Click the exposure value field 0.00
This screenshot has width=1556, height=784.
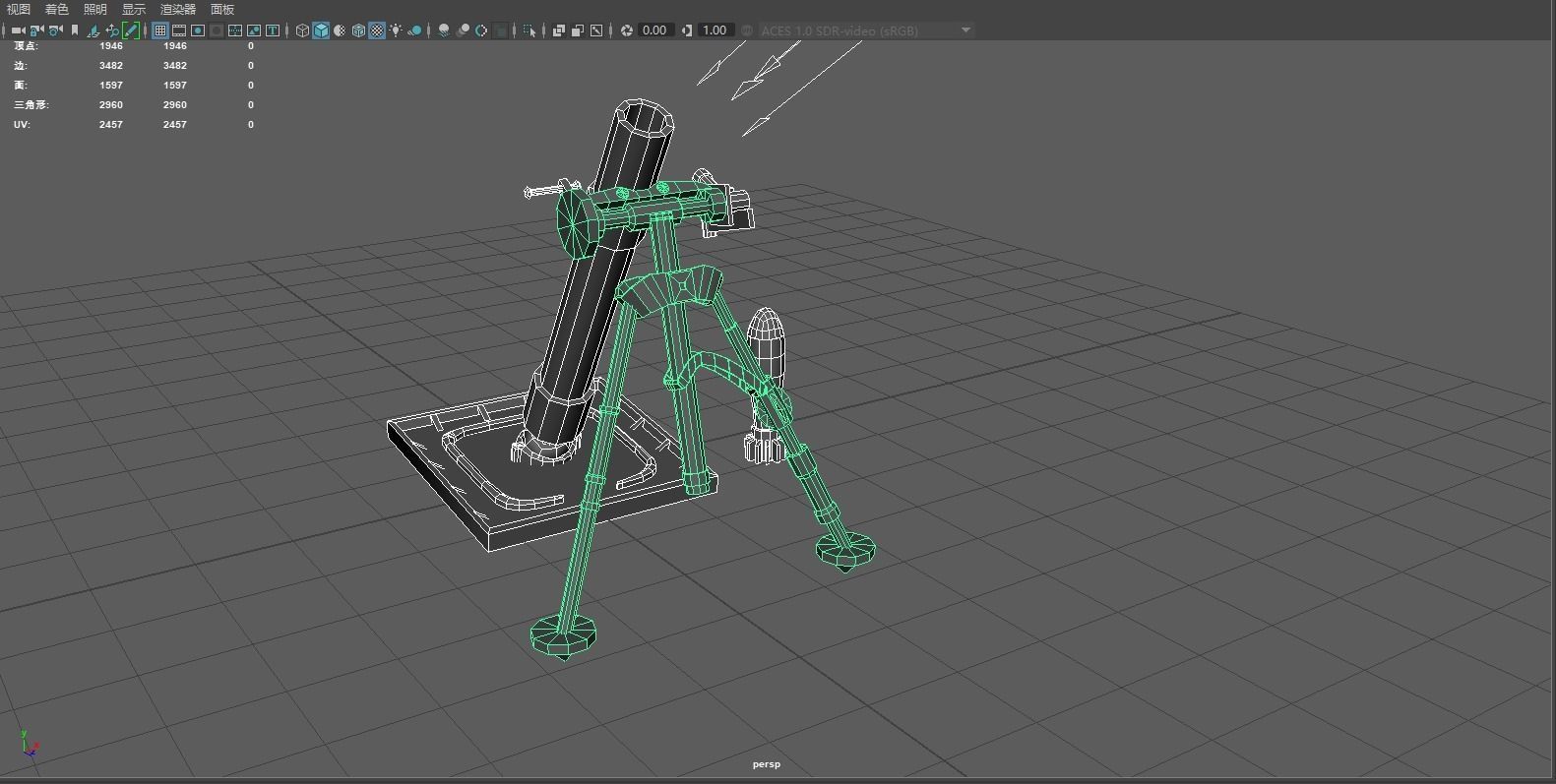654,30
